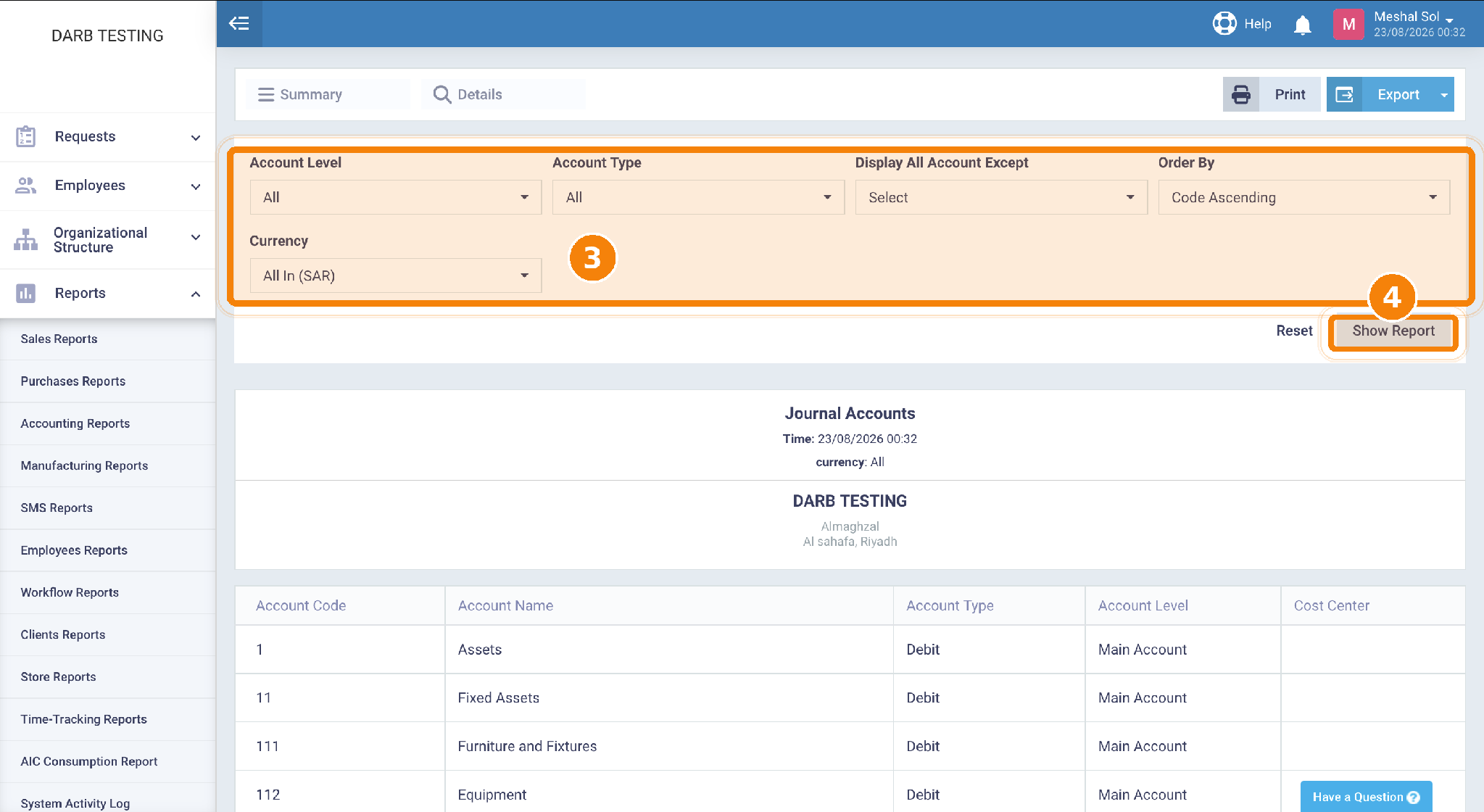Image resolution: width=1484 pixels, height=812 pixels.
Task: Expand the Employees menu chevron
Action: pos(196,186)
